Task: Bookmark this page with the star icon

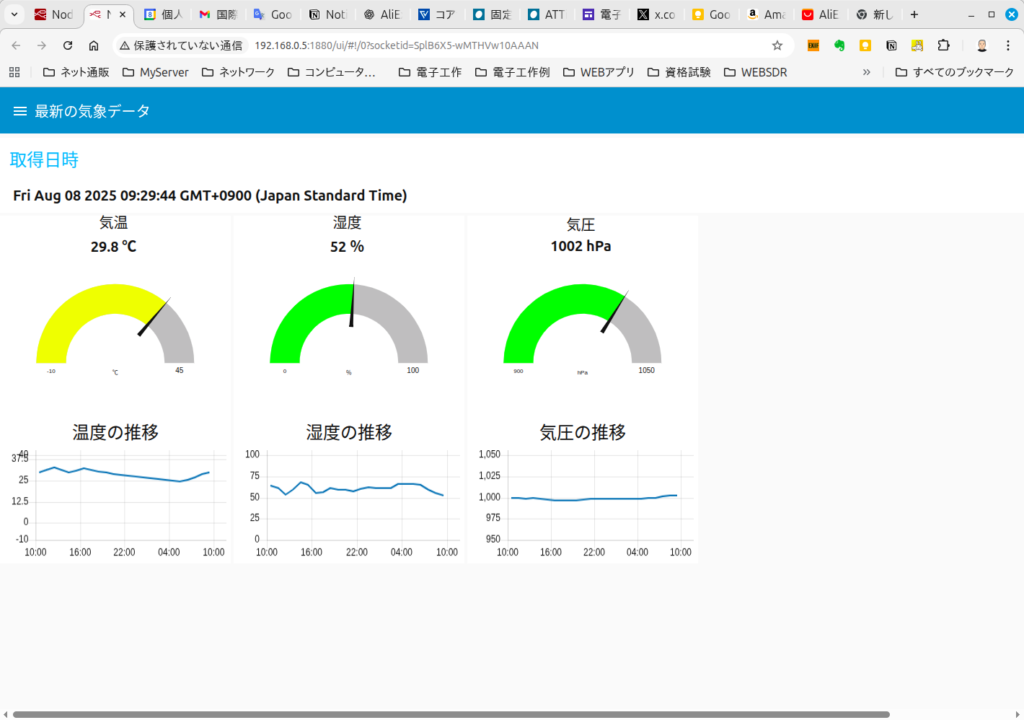Action: point(777,45)
